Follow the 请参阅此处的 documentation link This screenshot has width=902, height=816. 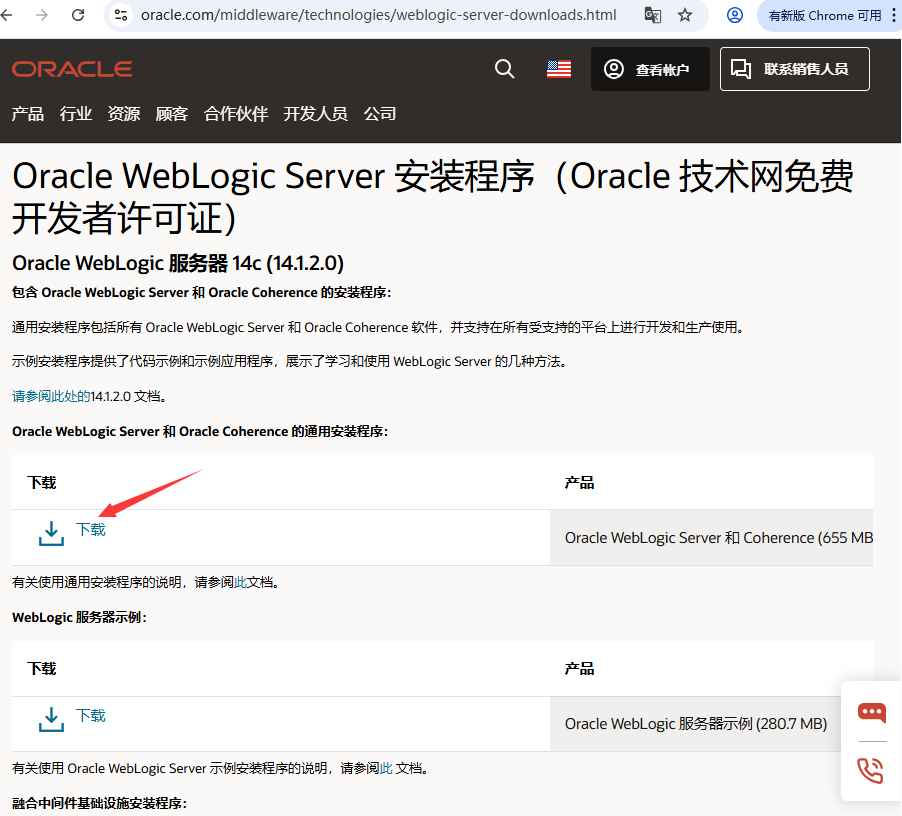(x=51, y=396)
